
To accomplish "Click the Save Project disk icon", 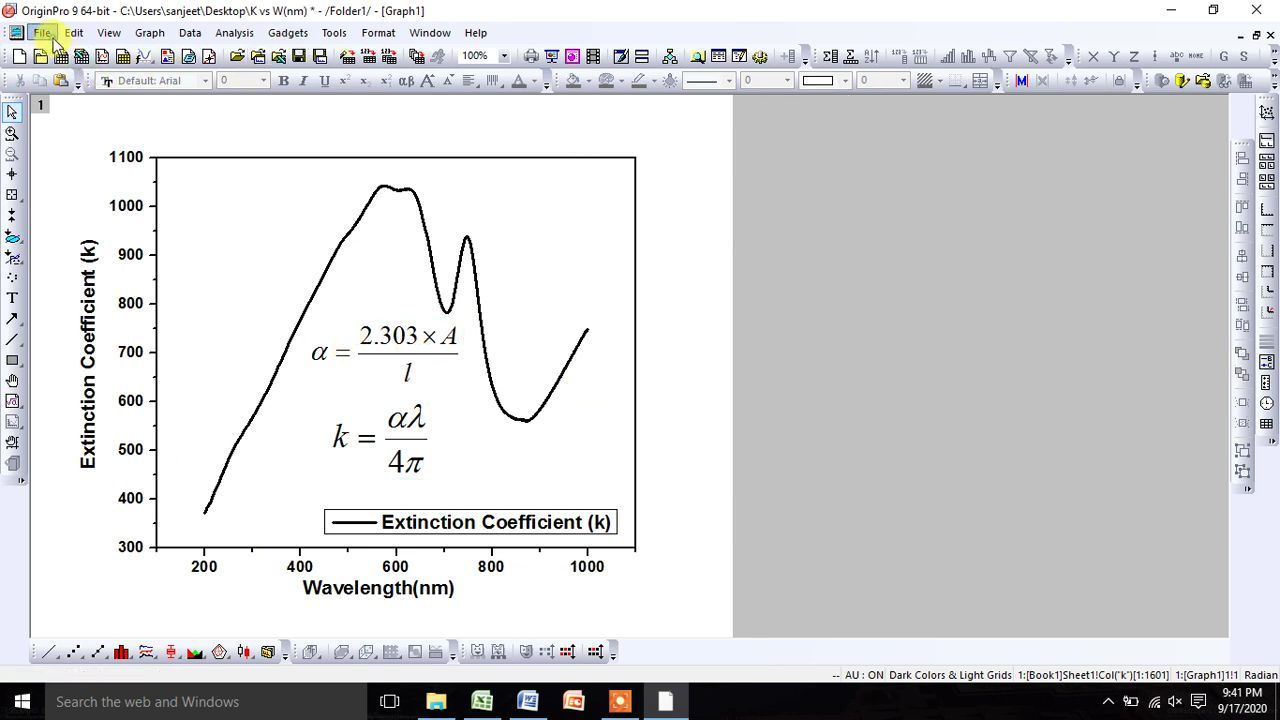I will point(299,56).
